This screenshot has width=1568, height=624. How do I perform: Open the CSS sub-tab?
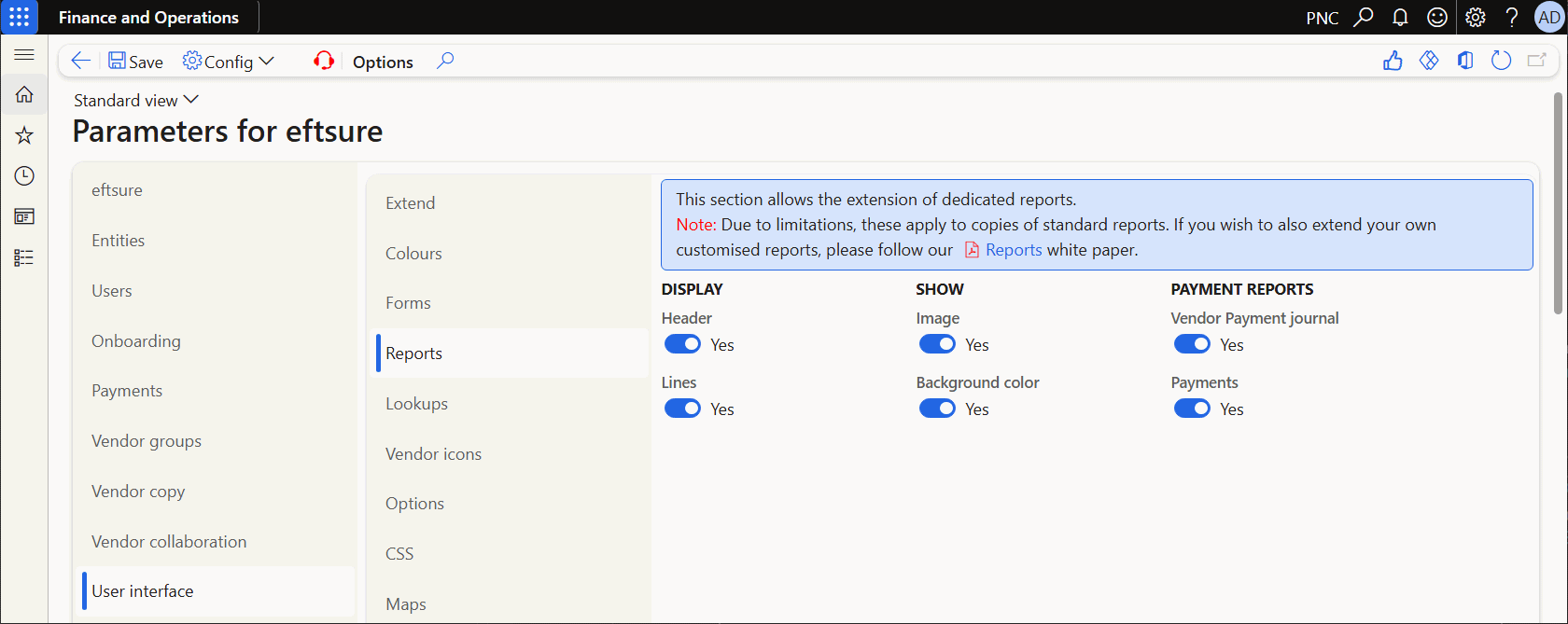click(x=509, y=554)
